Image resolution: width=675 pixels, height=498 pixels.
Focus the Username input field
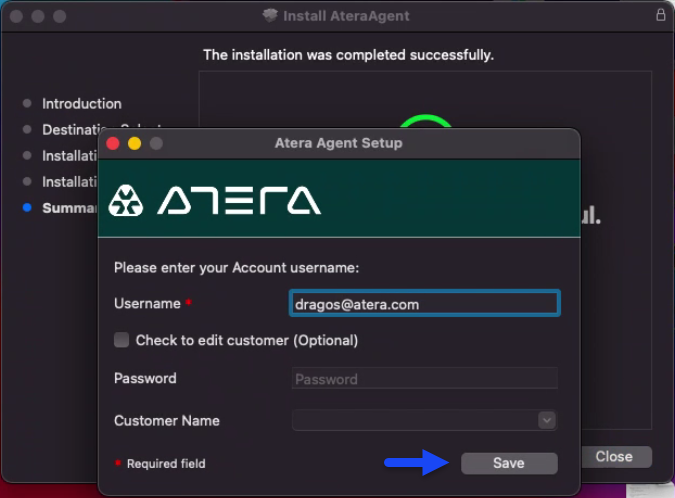pyautogui.click(x=424, y=304)
